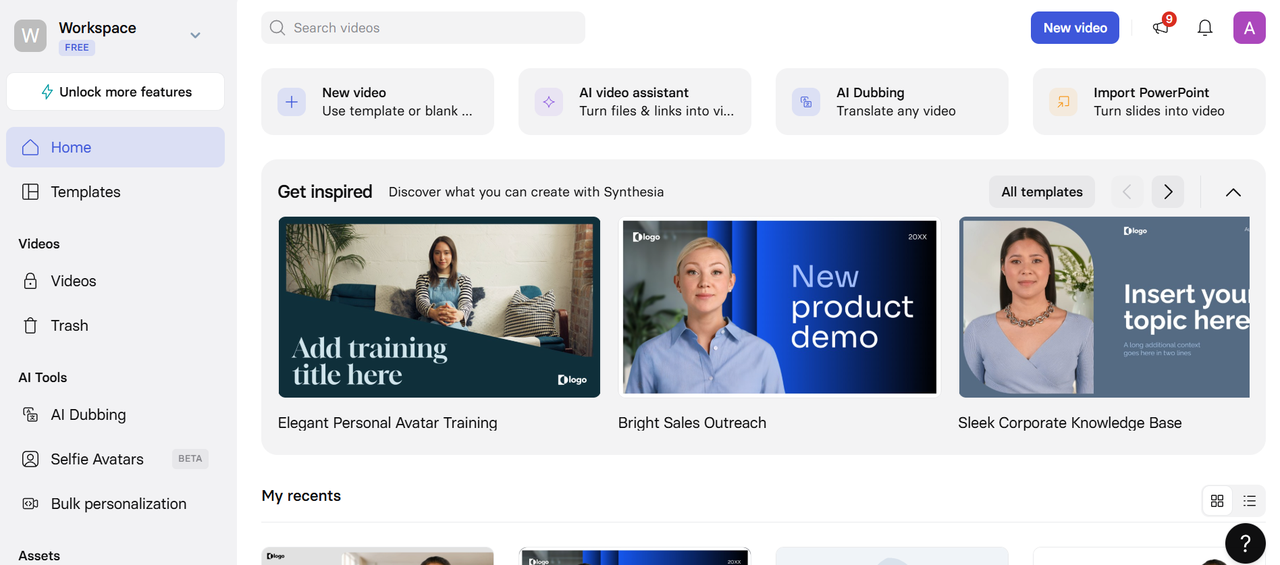This screenshot has width=1280, height=565.
Task: Click the My recents heading
Action: (301, 496)
